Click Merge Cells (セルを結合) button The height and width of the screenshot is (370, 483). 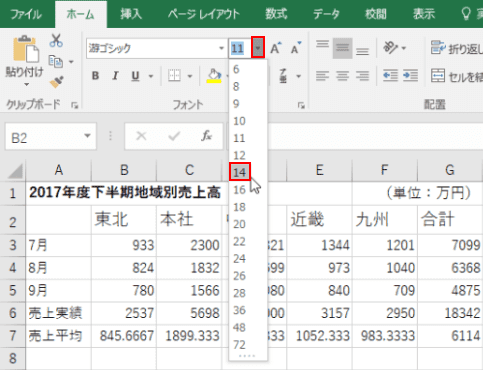[456, 76]
